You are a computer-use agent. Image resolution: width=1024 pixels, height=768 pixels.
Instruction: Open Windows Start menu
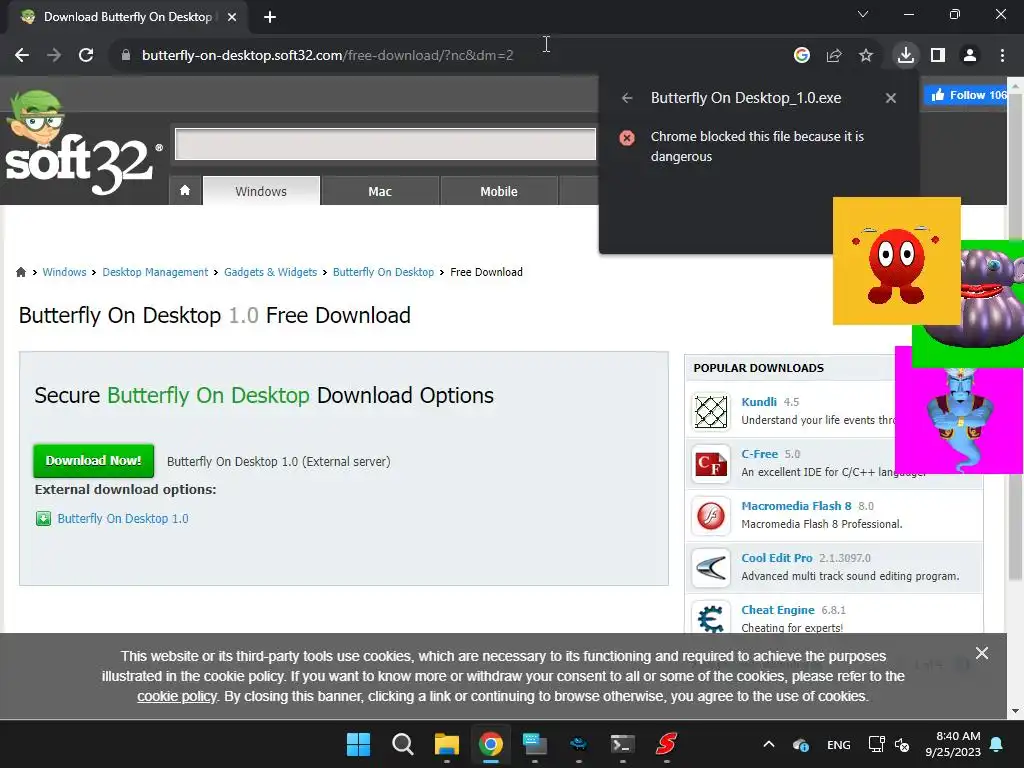click(x=358, y=744)
